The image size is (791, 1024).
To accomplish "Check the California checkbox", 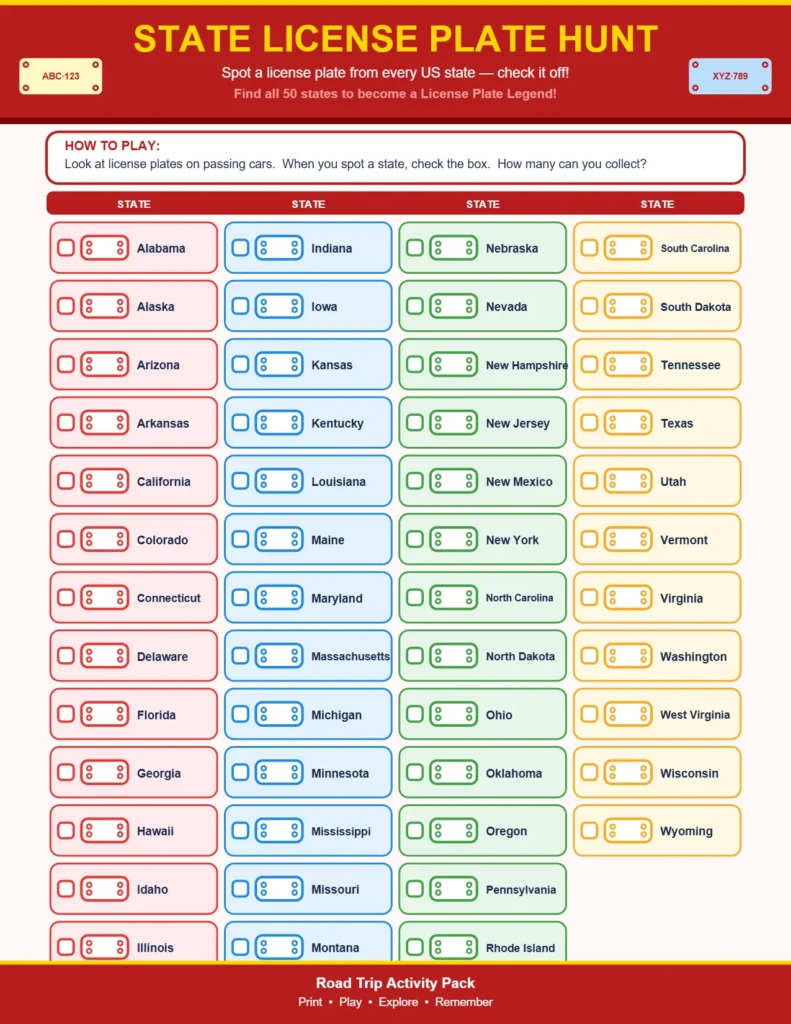I will click(66, 481).
